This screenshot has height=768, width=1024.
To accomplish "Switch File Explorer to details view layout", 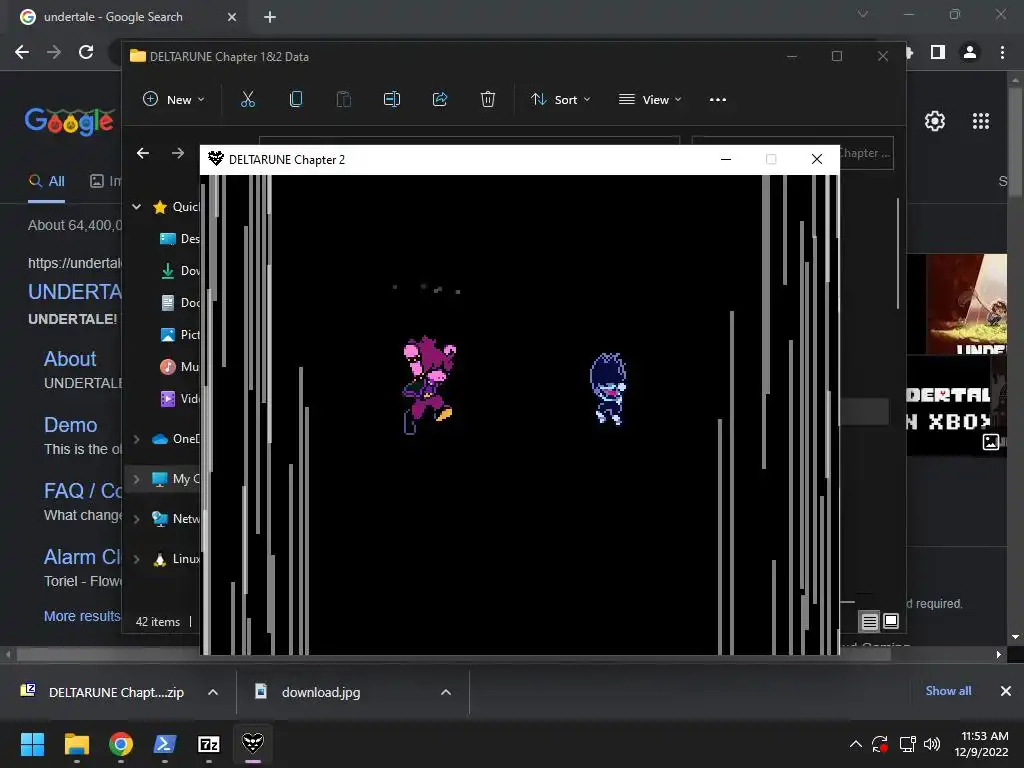I will [869, 621].
